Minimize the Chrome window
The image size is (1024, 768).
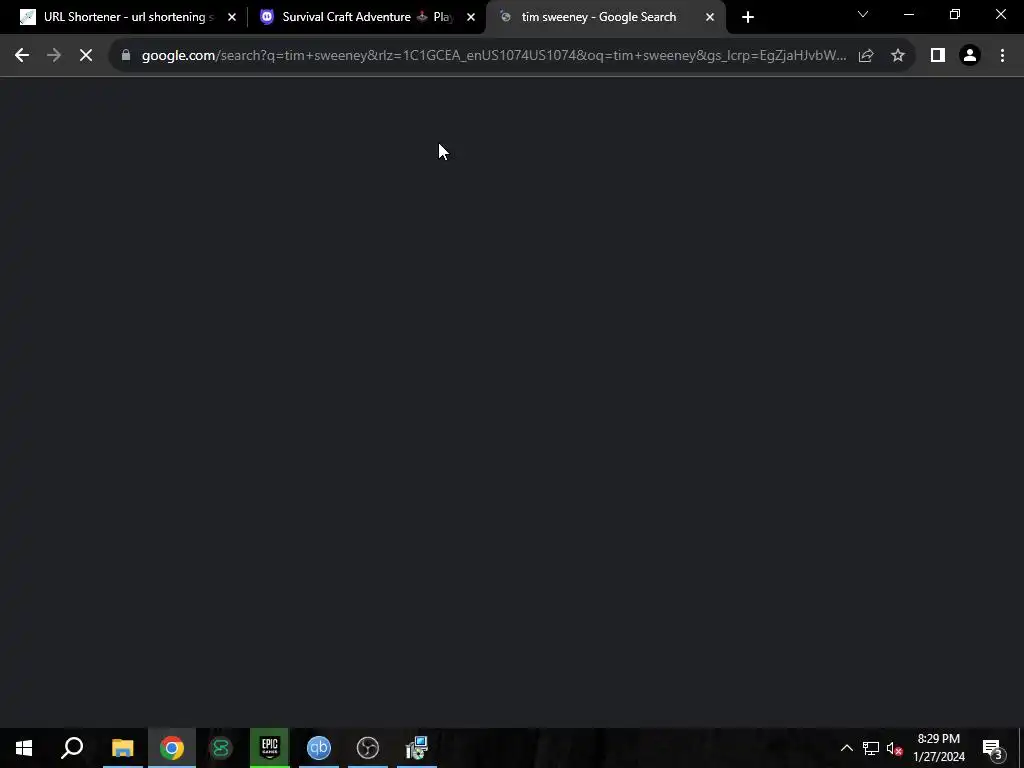(908, 14)
